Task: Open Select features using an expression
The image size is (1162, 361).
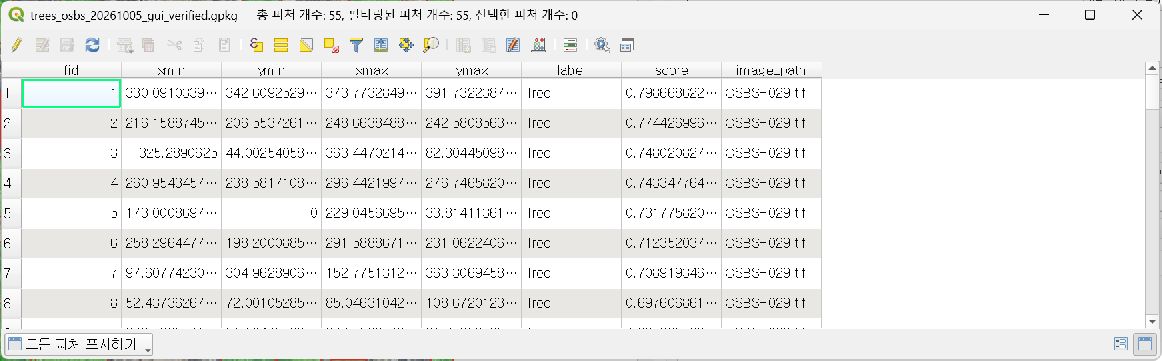Action: click(256, 45)
